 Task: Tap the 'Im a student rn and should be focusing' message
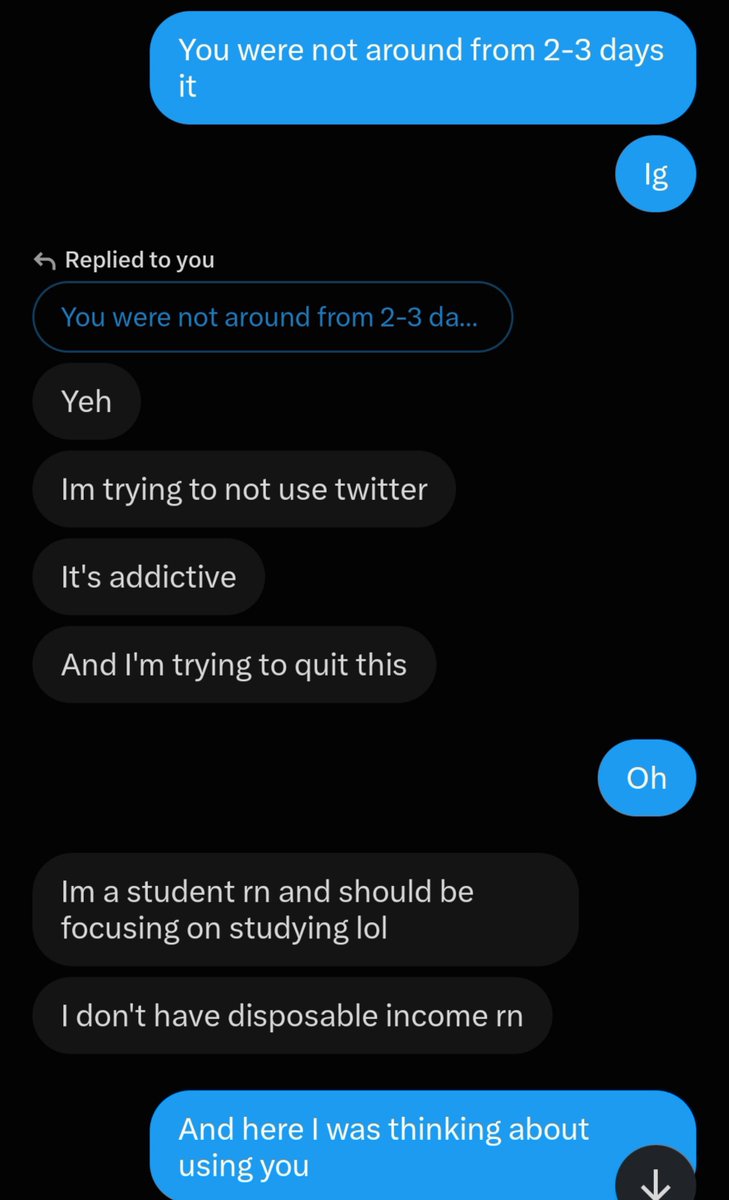(305, 909)
